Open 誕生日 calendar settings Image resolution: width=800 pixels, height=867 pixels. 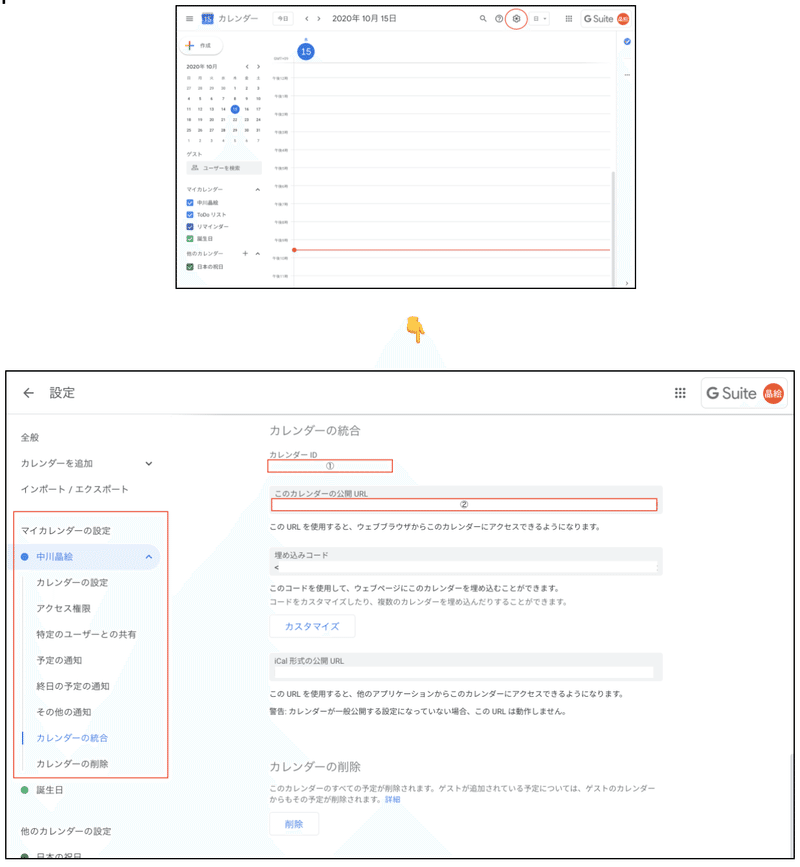tap(50, 791)
